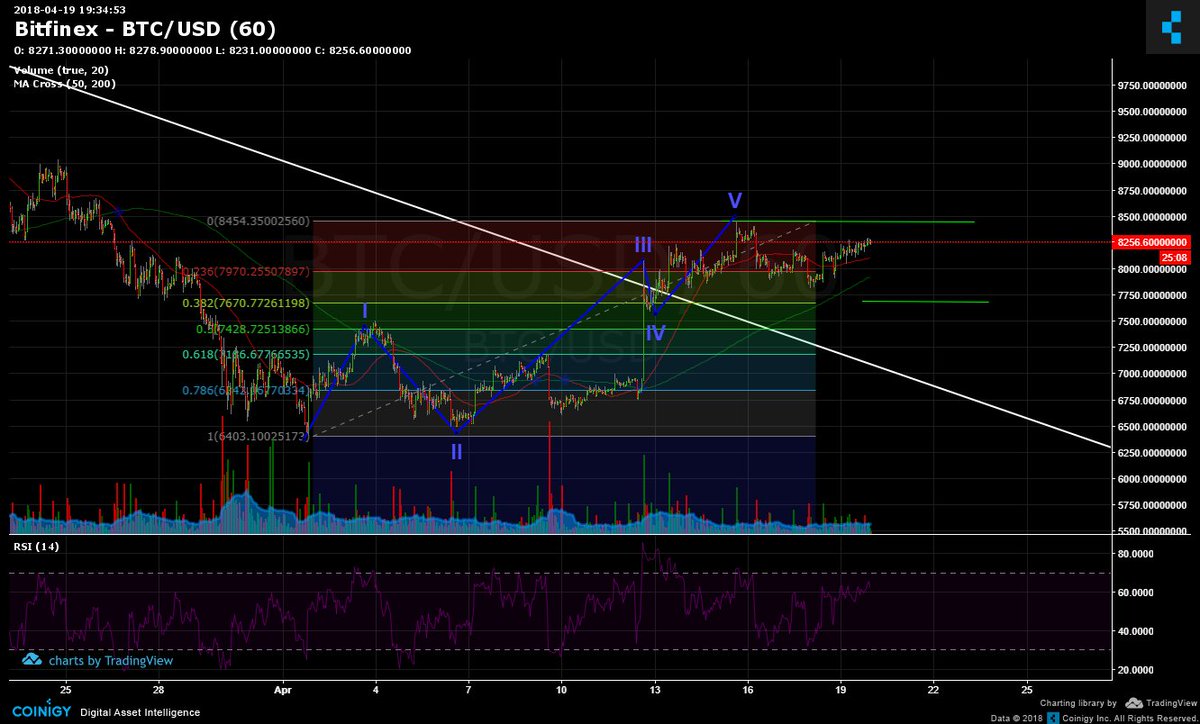Click date axis label '22'
The width and height of the screenshot is (1200, 724).
click(x=933, y=690)
